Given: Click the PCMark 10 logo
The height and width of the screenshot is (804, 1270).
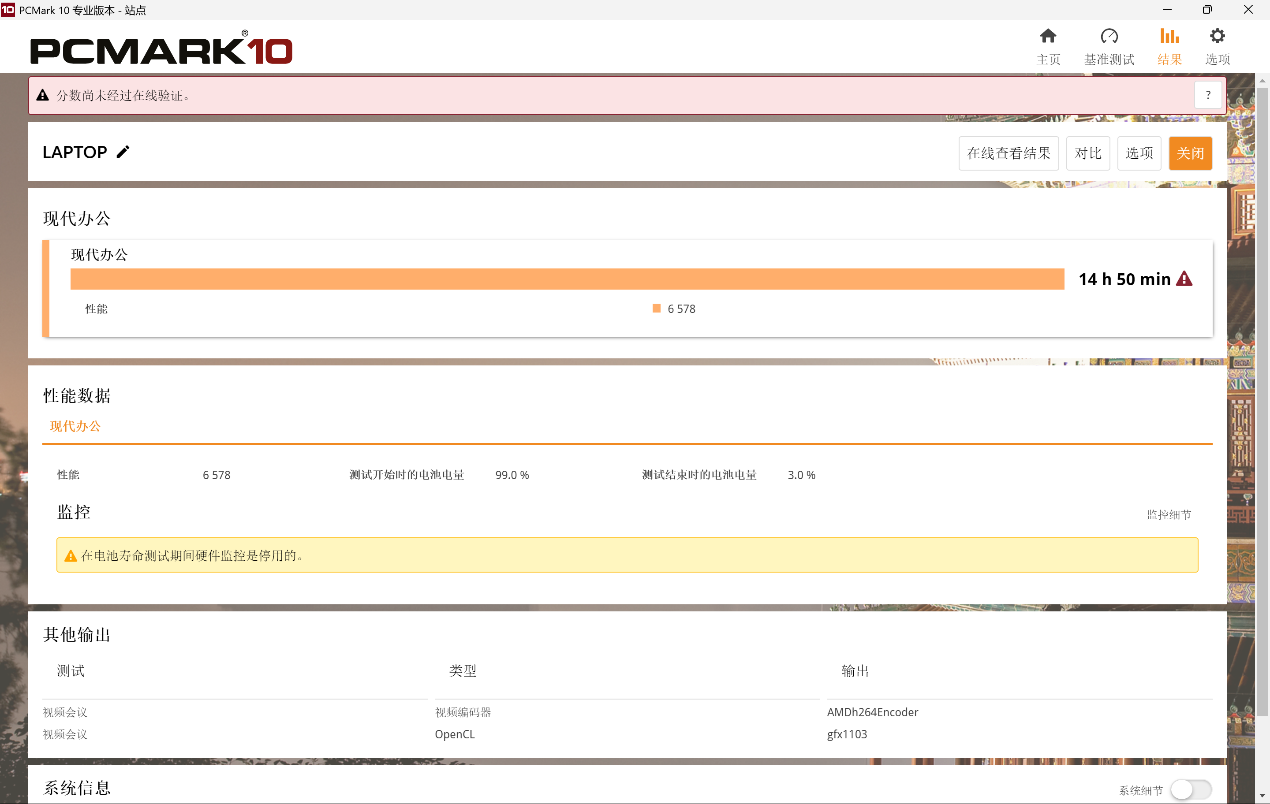Looking at the screenshot, I should pos(161,49).
